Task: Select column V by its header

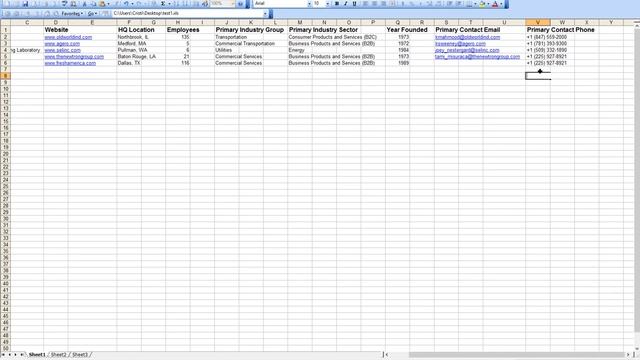Action: (538, 22)
